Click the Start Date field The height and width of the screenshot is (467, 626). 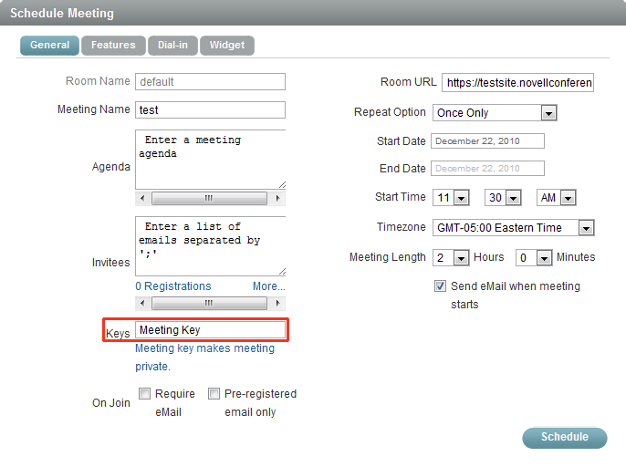click(488, 141)
